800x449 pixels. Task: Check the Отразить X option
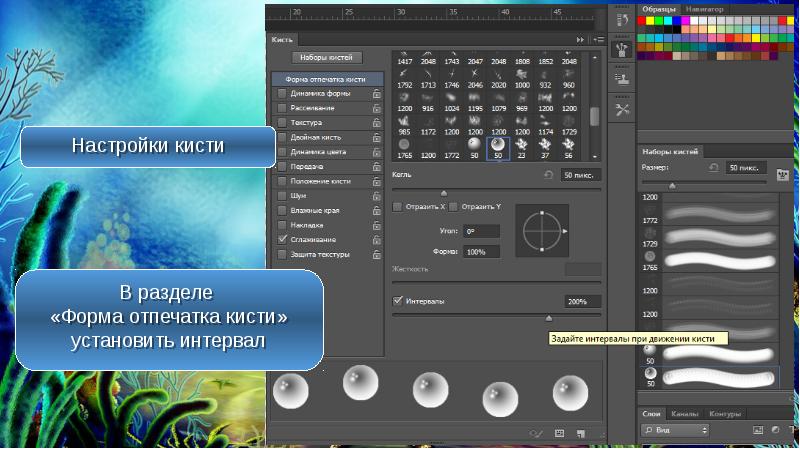pos(398,207)
